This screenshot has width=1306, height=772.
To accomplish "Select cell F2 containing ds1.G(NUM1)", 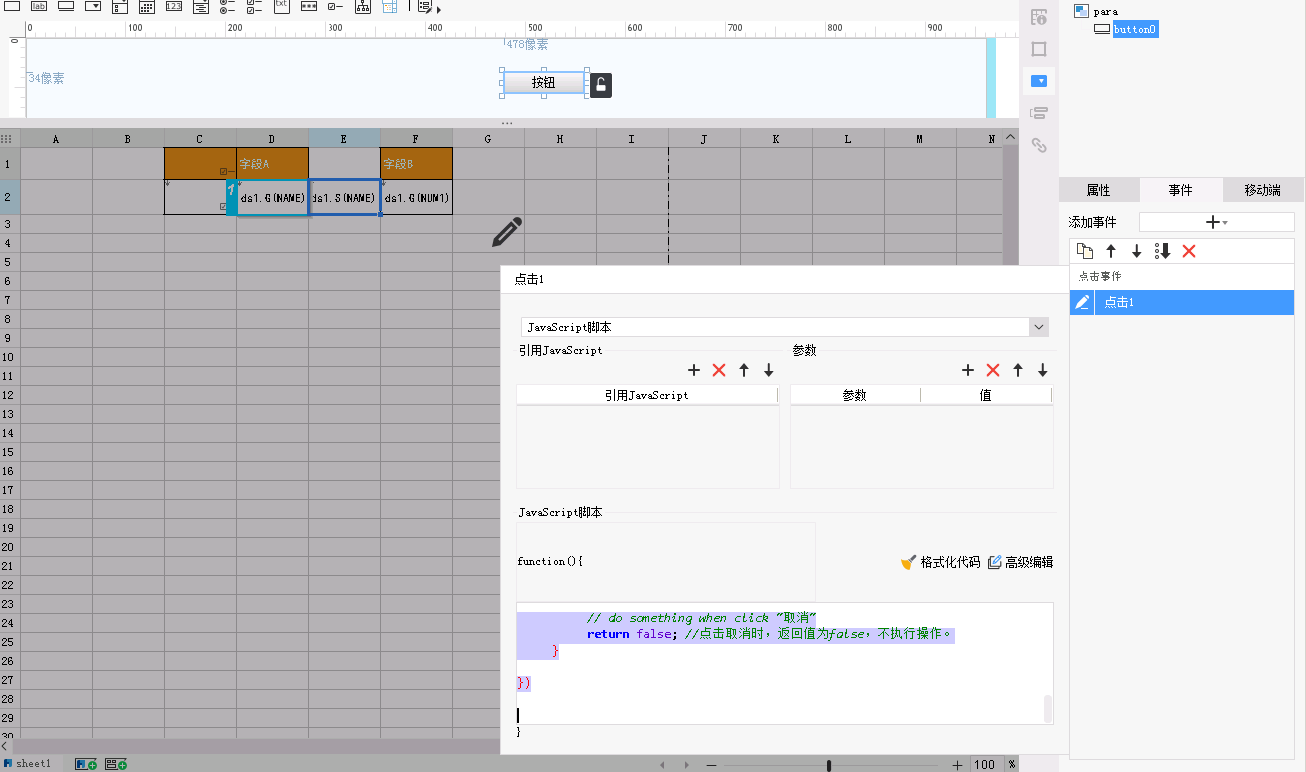I will (417, 198).
